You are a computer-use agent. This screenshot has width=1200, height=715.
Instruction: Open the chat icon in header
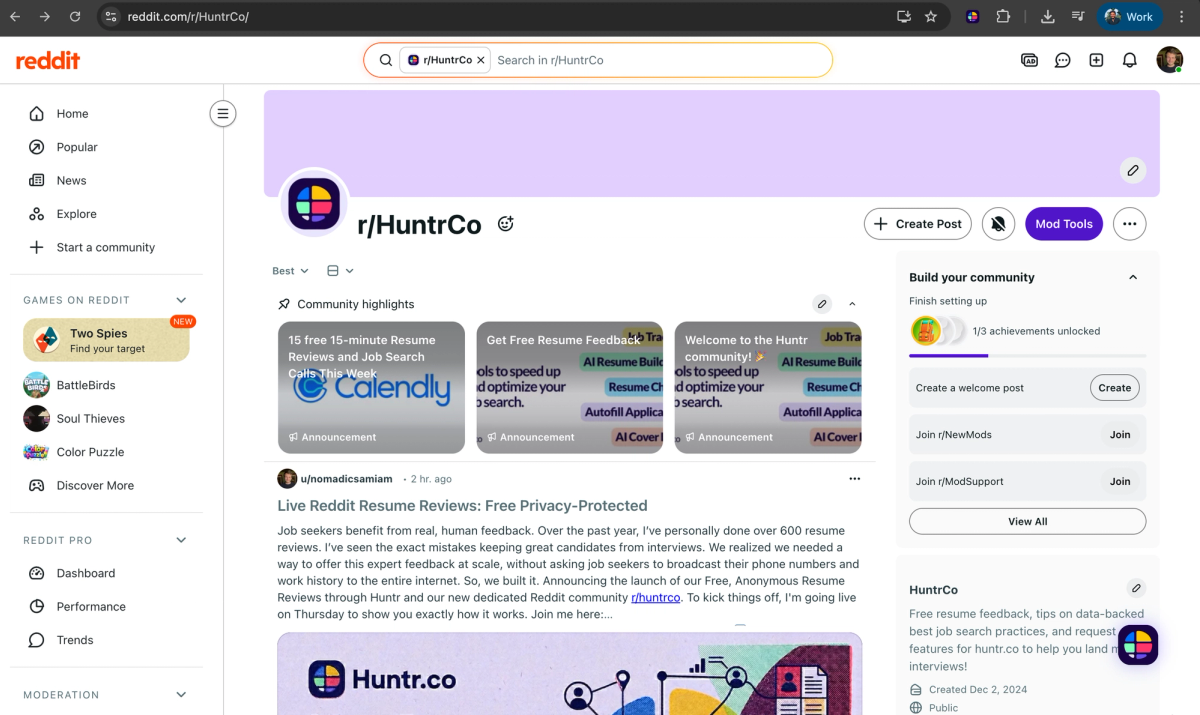pos(1063,60)
